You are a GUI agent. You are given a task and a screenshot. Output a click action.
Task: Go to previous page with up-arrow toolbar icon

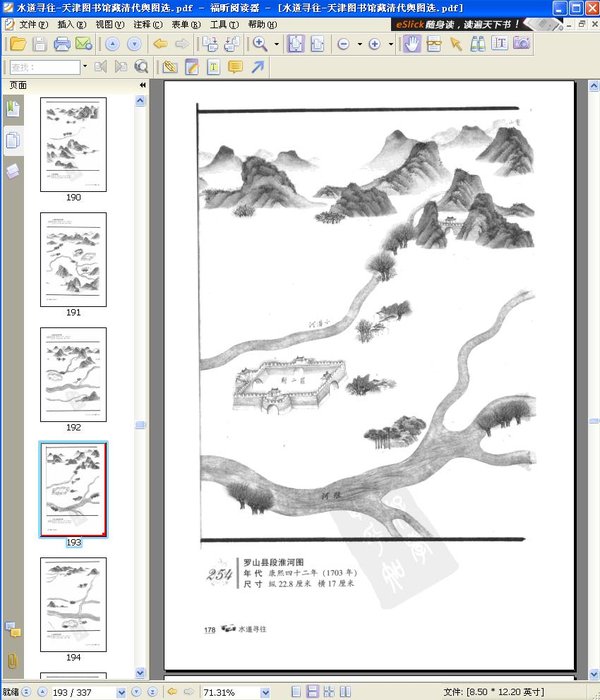click(x=112, y=44)
